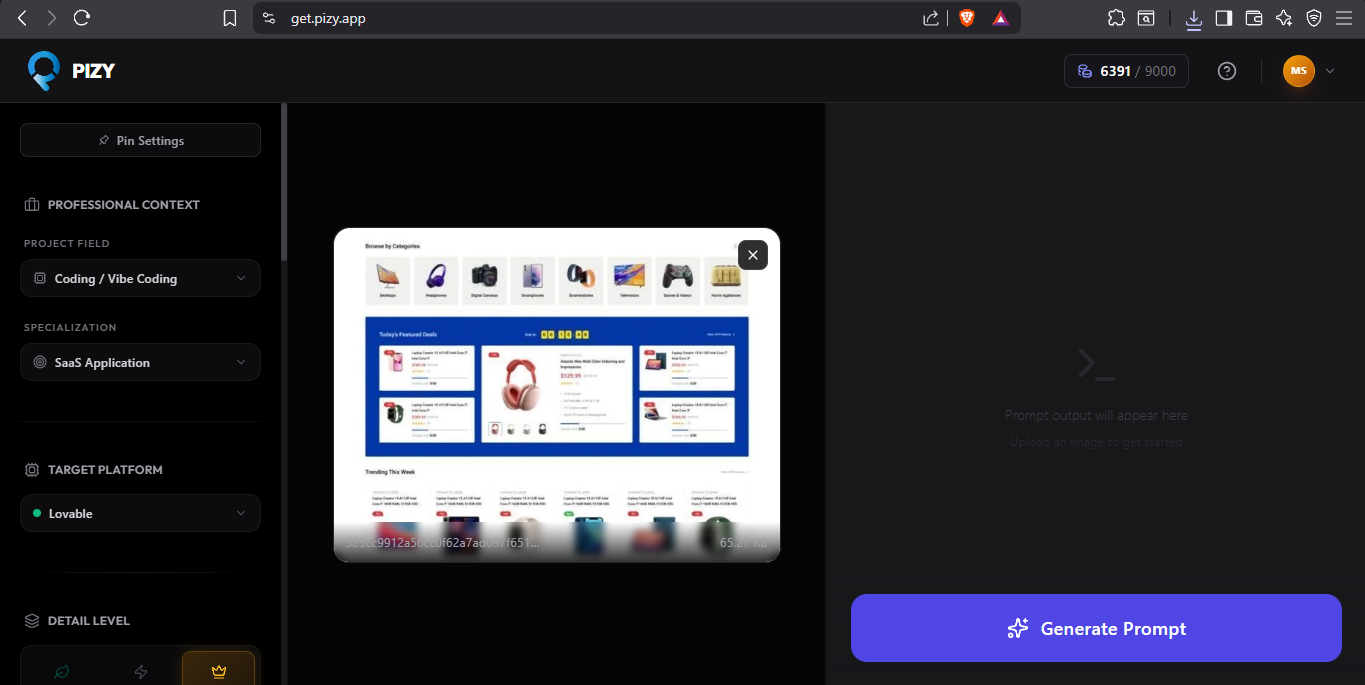Screen dimensions: 1365x685
Task: Open Brave Rewards triangle icon
Action: pyautogui.click(x=1000, y=18)
